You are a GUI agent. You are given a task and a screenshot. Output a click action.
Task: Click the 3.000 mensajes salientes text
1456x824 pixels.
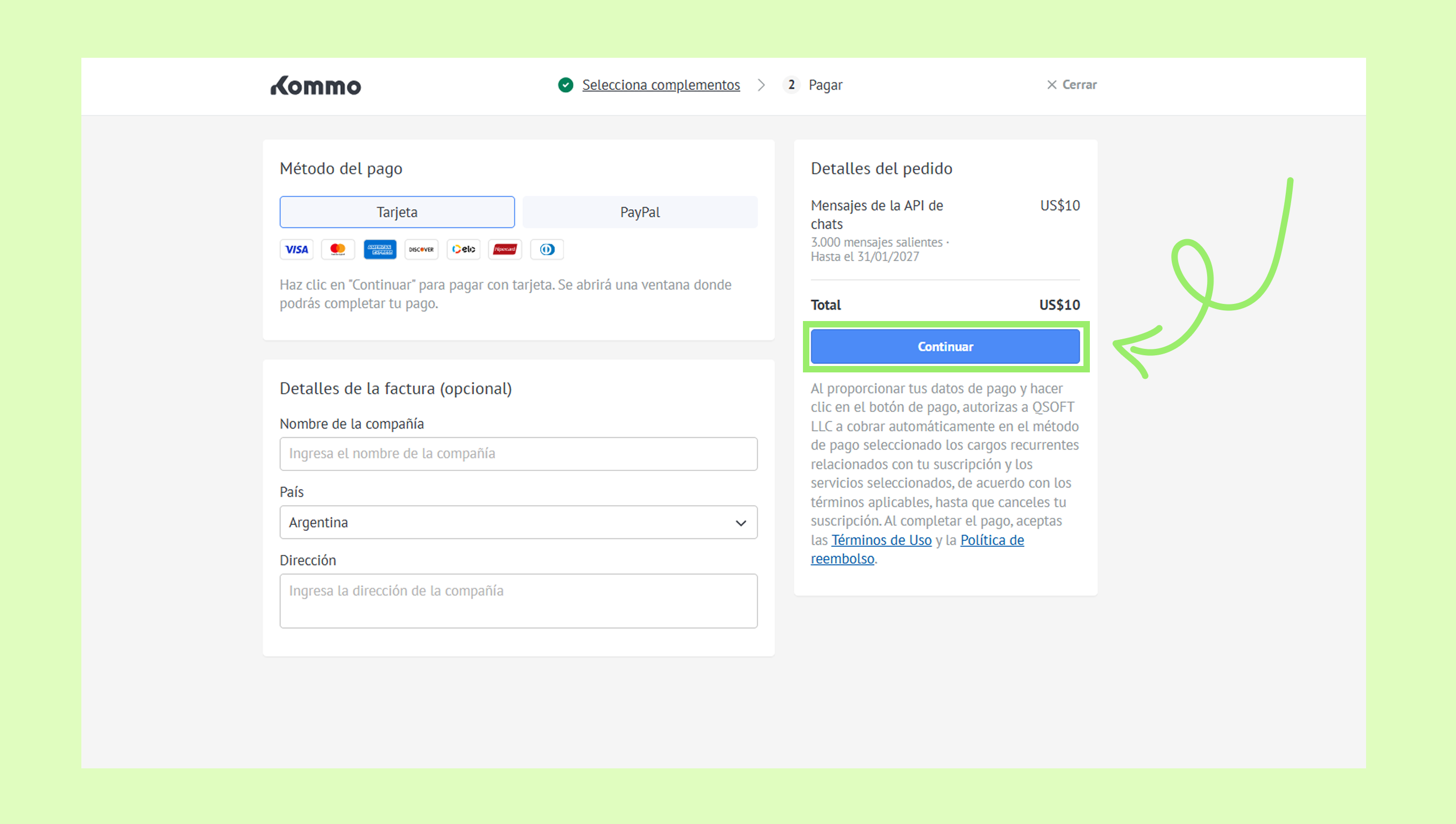(x=876, y=242)
